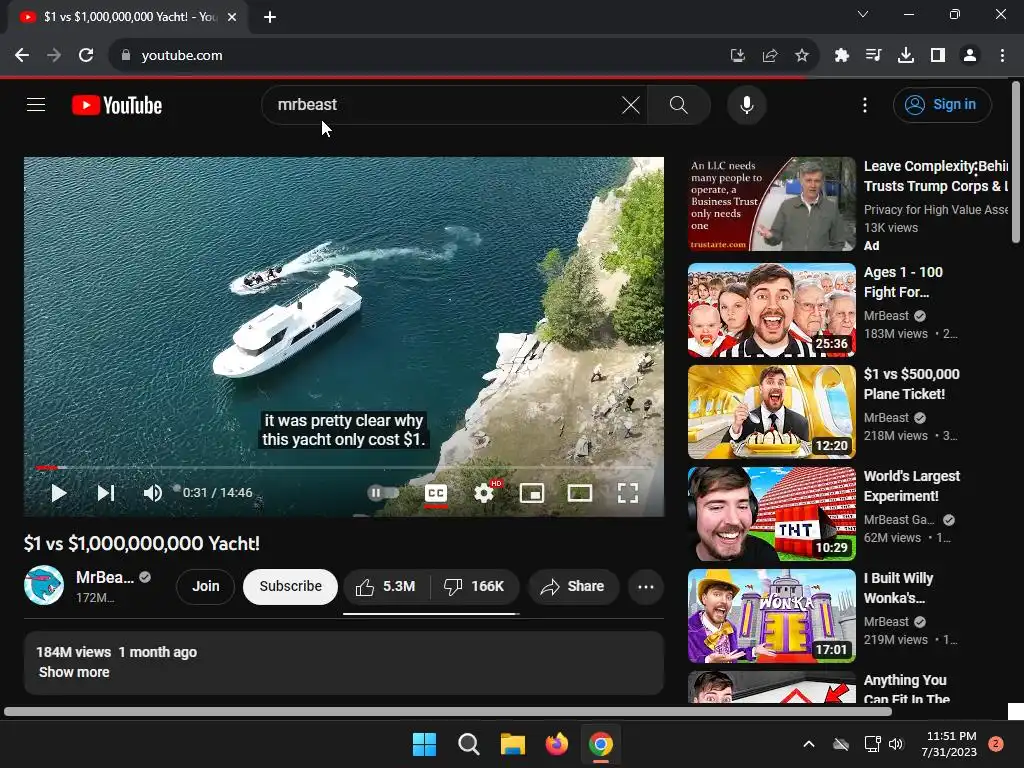This screenshot has height=768, width=1024.
Task: Open the MrBeast channel avatar
Action: click(44, 585)
